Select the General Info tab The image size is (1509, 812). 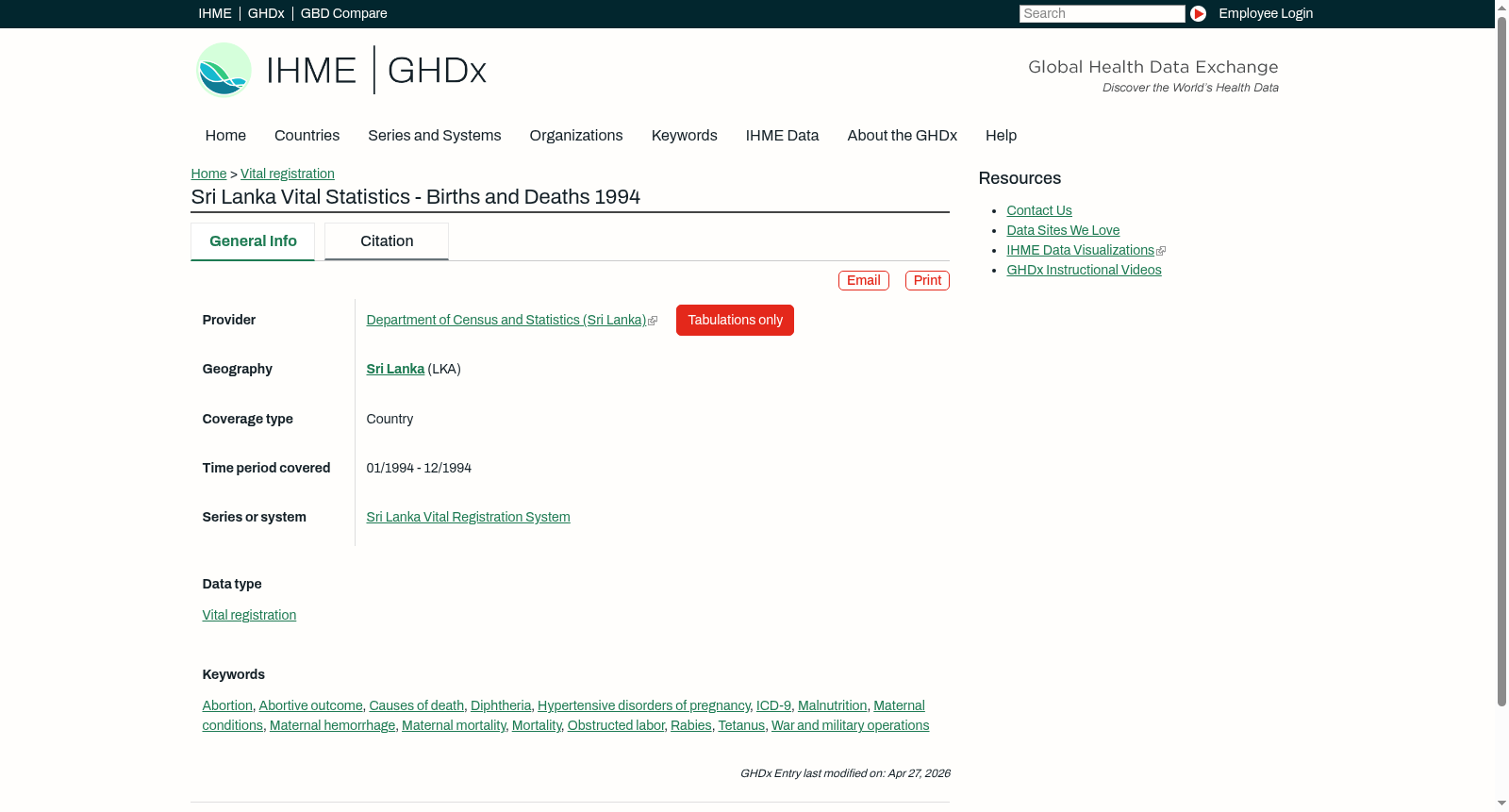[x=253, y=241]
